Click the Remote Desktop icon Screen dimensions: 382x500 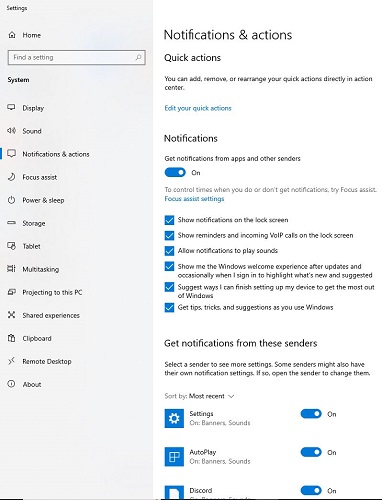click(x=12, y=361)
